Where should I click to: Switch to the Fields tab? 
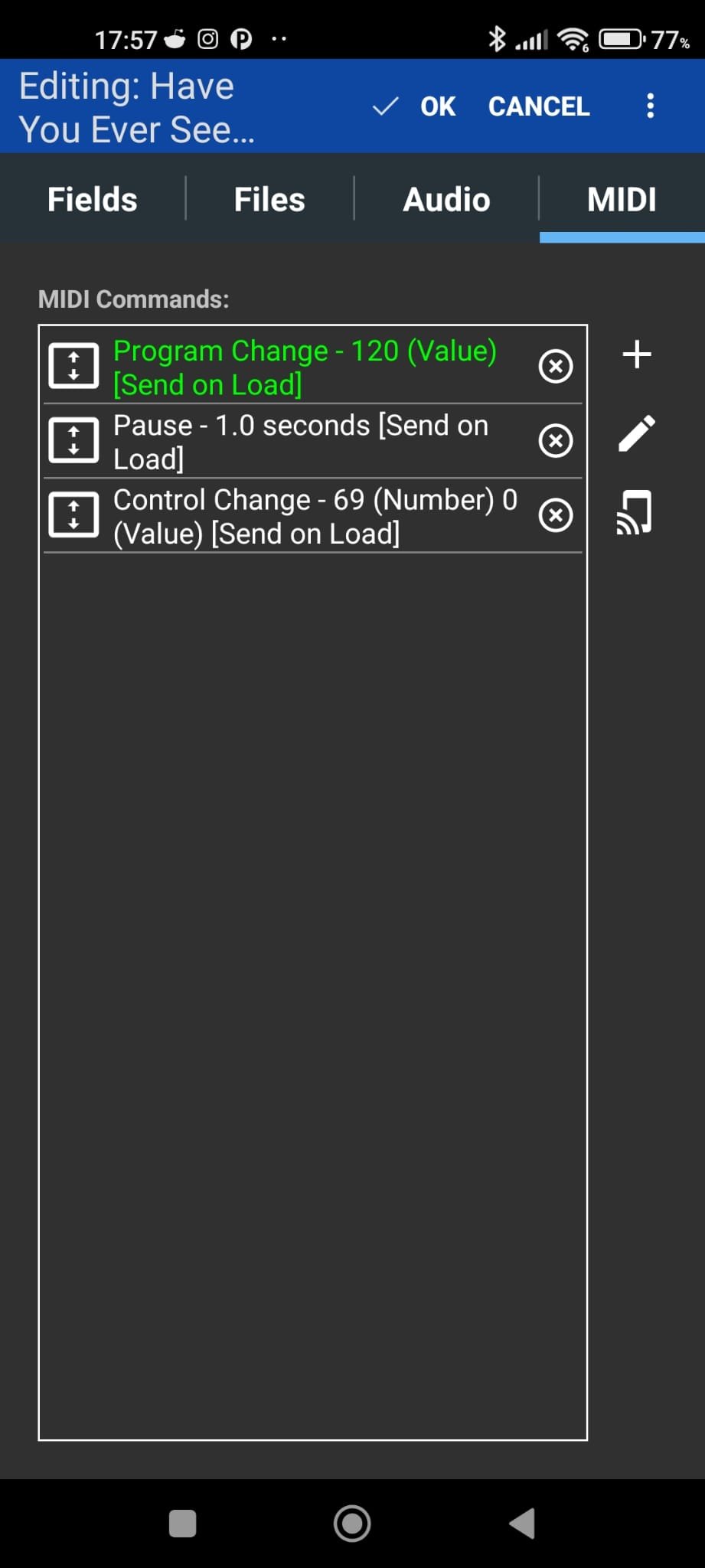[93, 199]
